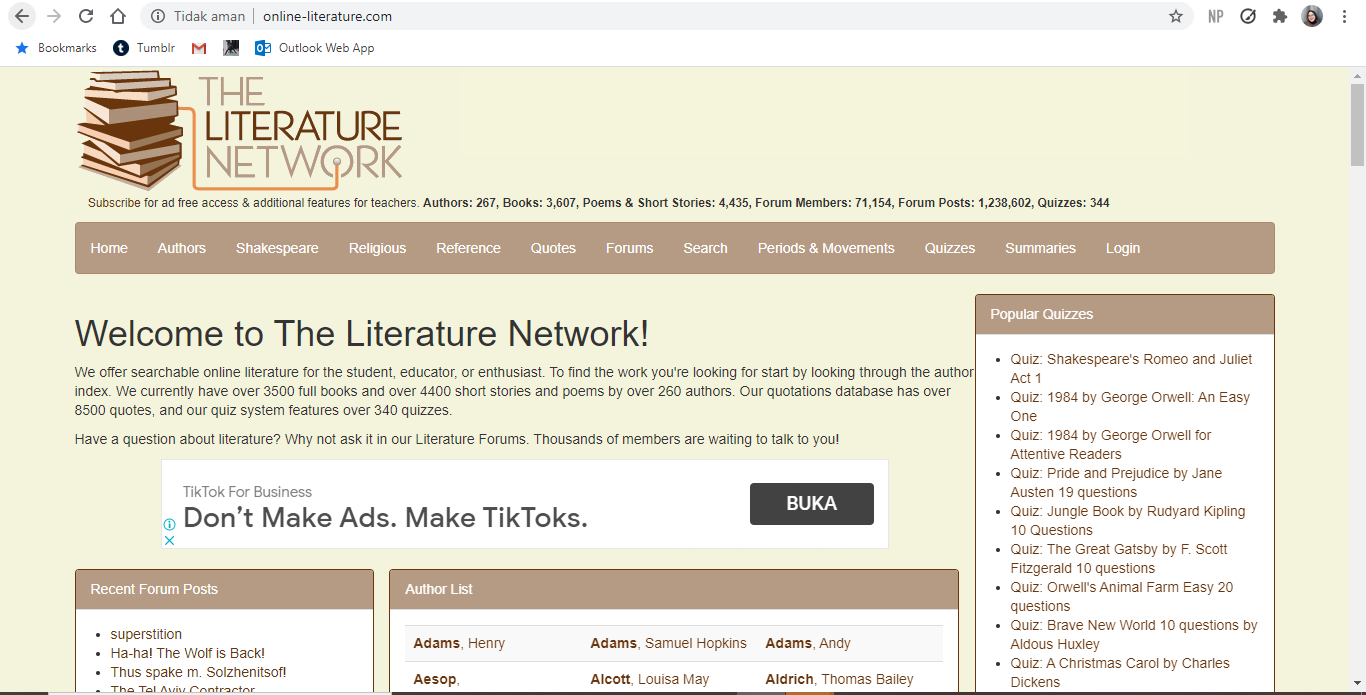Open Chrome's three-dot menu
Viewport: 1366px width, 695px height.
click(x=1345, y=16)
